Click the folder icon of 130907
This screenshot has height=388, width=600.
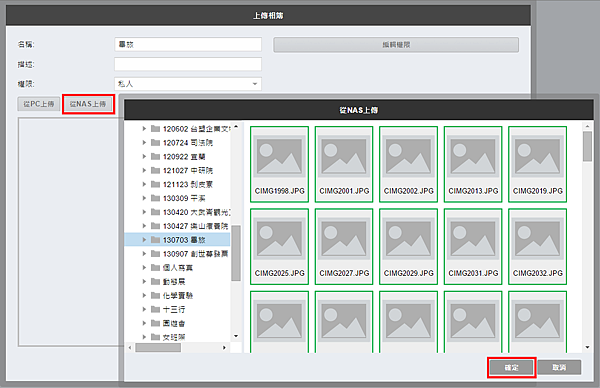pos(155,254)
